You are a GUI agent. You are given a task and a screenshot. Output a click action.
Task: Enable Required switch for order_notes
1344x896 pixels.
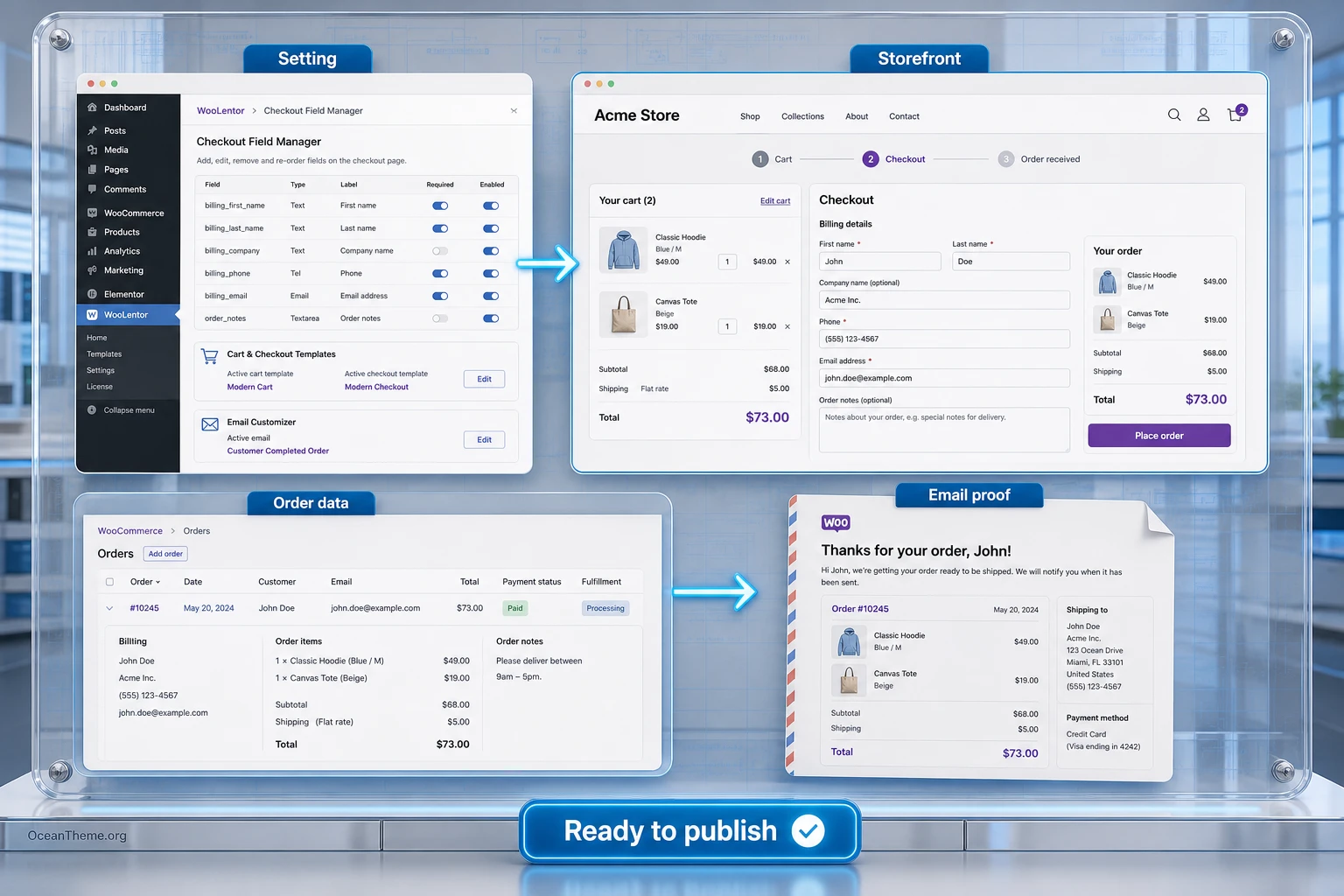[x=440, y=318]
